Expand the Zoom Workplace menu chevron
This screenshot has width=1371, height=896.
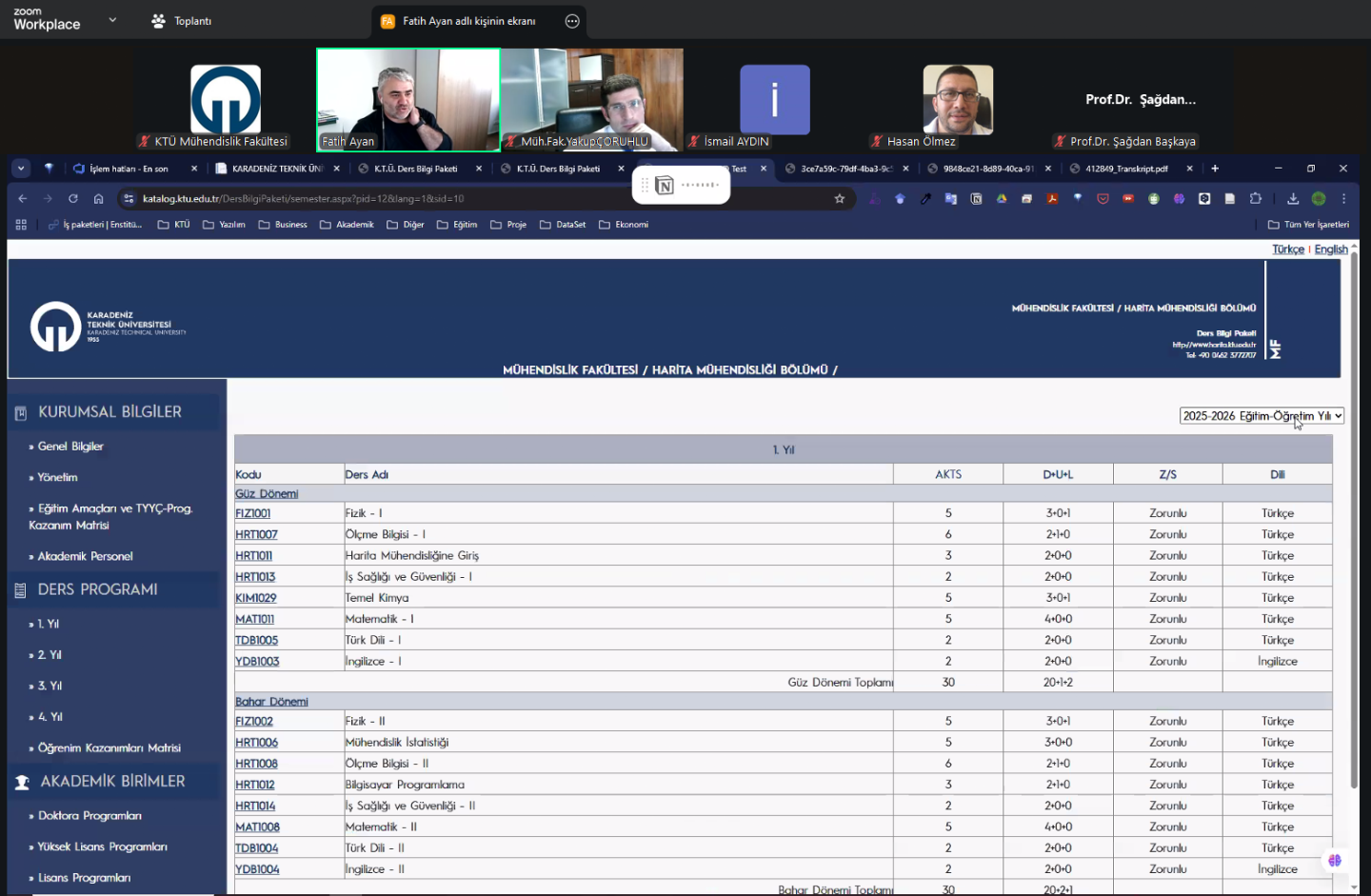112,20
